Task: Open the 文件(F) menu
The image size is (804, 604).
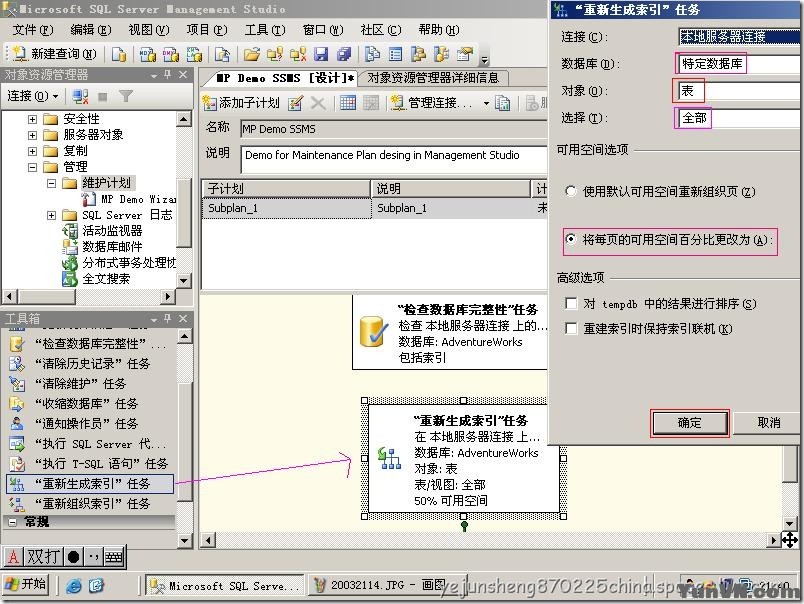Action: point(32,30)
